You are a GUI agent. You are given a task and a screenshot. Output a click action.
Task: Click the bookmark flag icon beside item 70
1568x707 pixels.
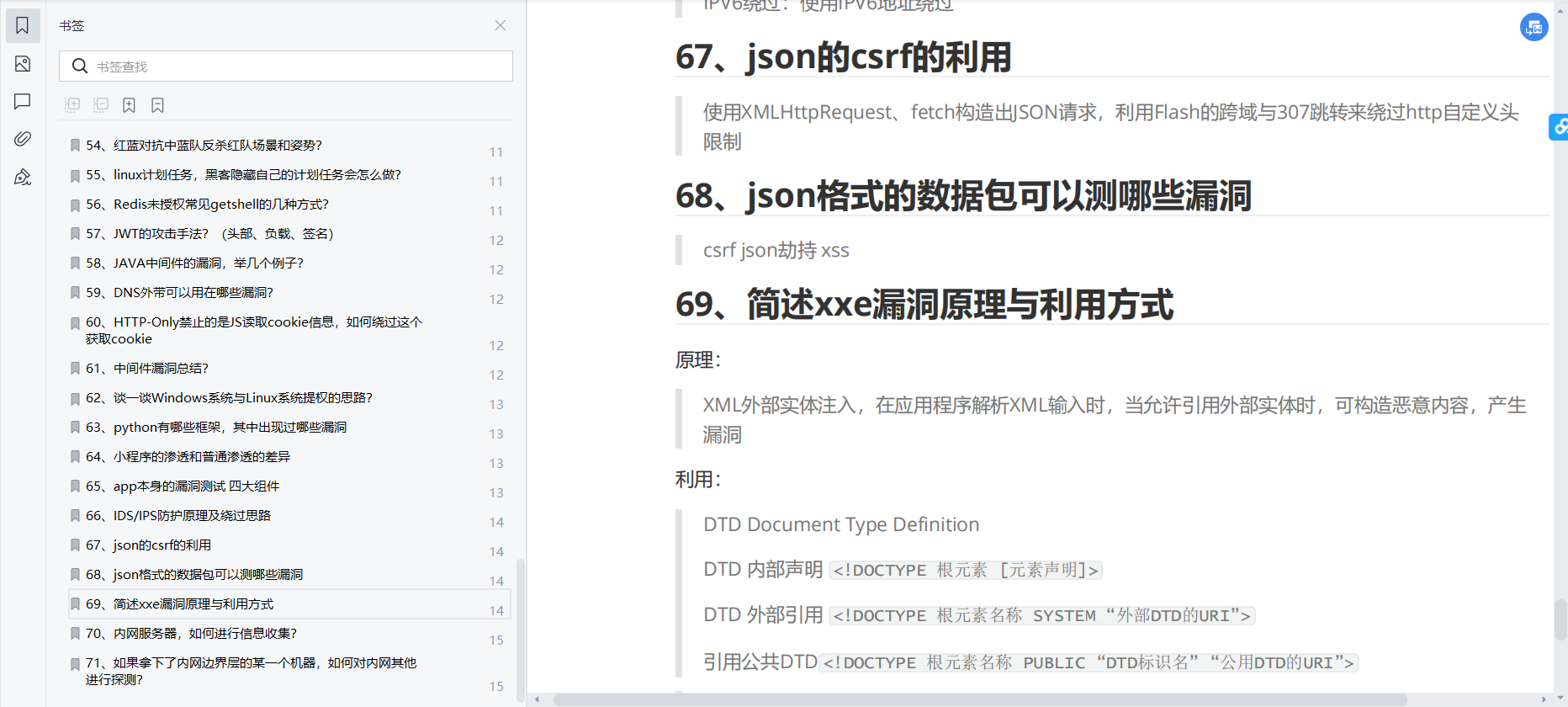pos(75,634)
